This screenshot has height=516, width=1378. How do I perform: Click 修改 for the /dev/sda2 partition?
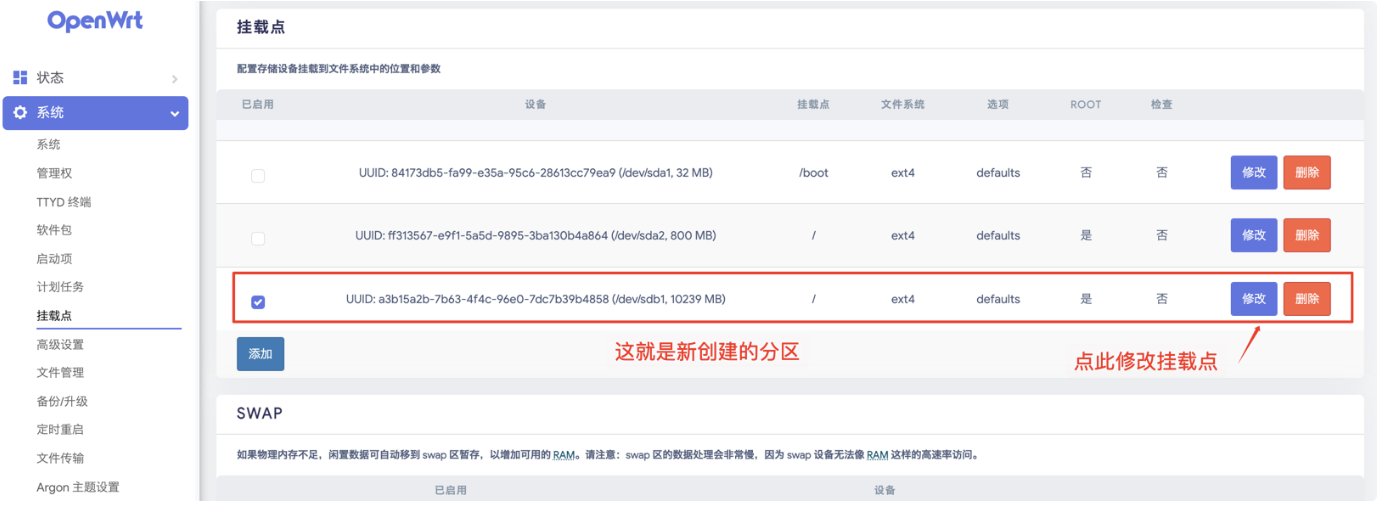coord(1253,235)
